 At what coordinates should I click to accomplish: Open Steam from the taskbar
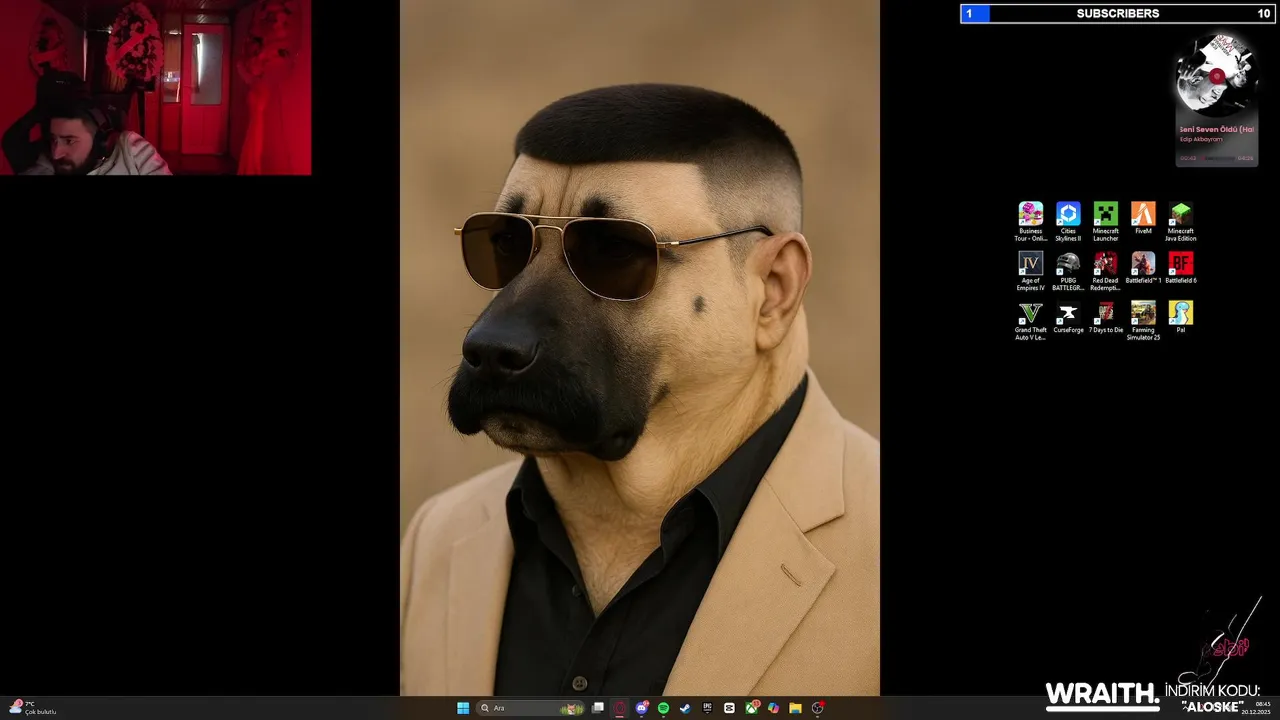[685, 708]
